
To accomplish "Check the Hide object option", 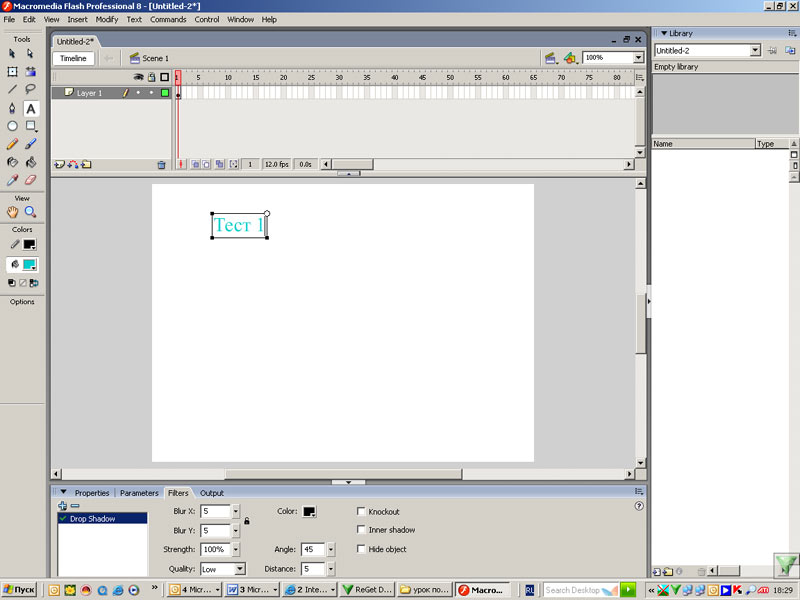I will tap(362, 549).
